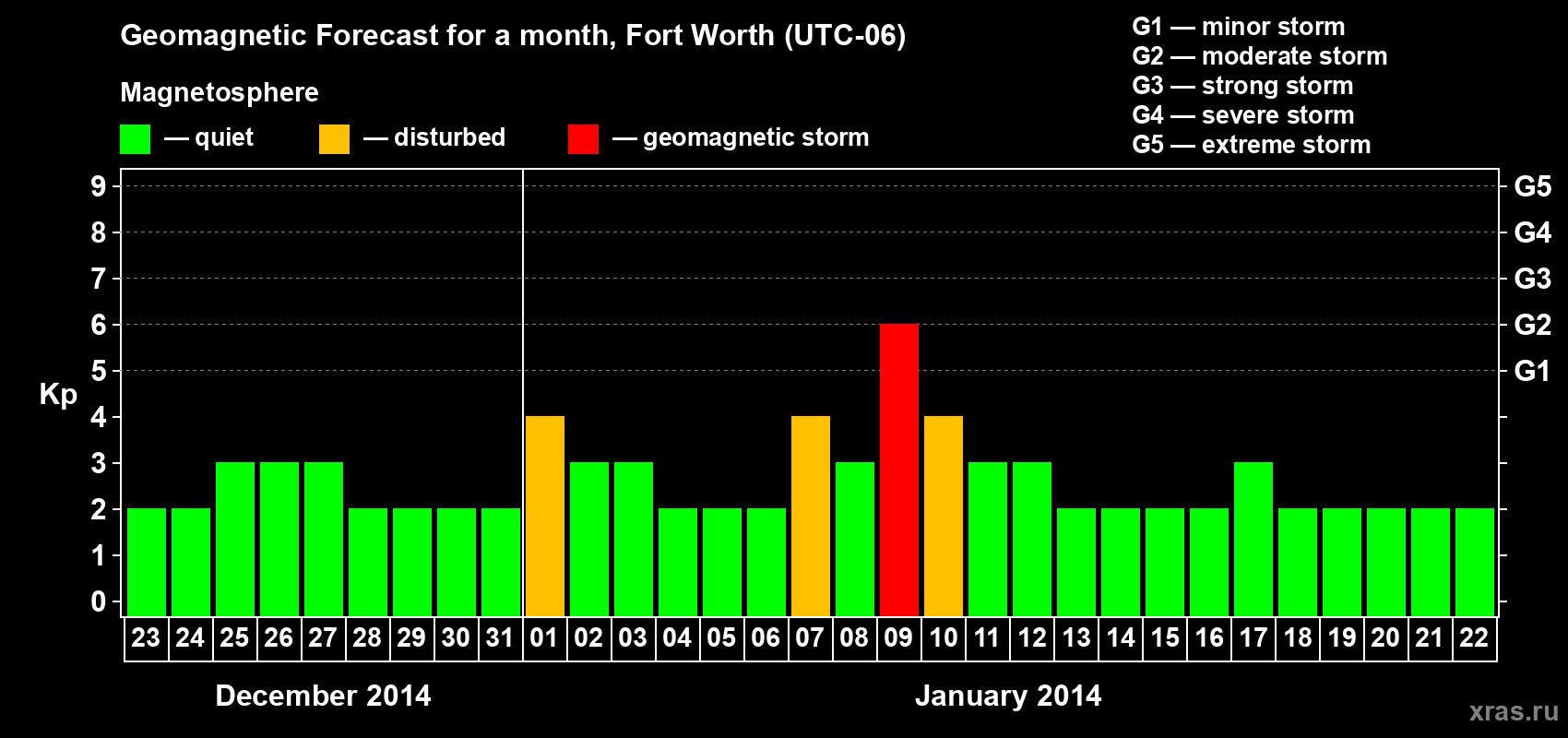Click the red geomagnetic storm legend swatch
Viewport: 1568px width, 738px height.
[583, 139]
